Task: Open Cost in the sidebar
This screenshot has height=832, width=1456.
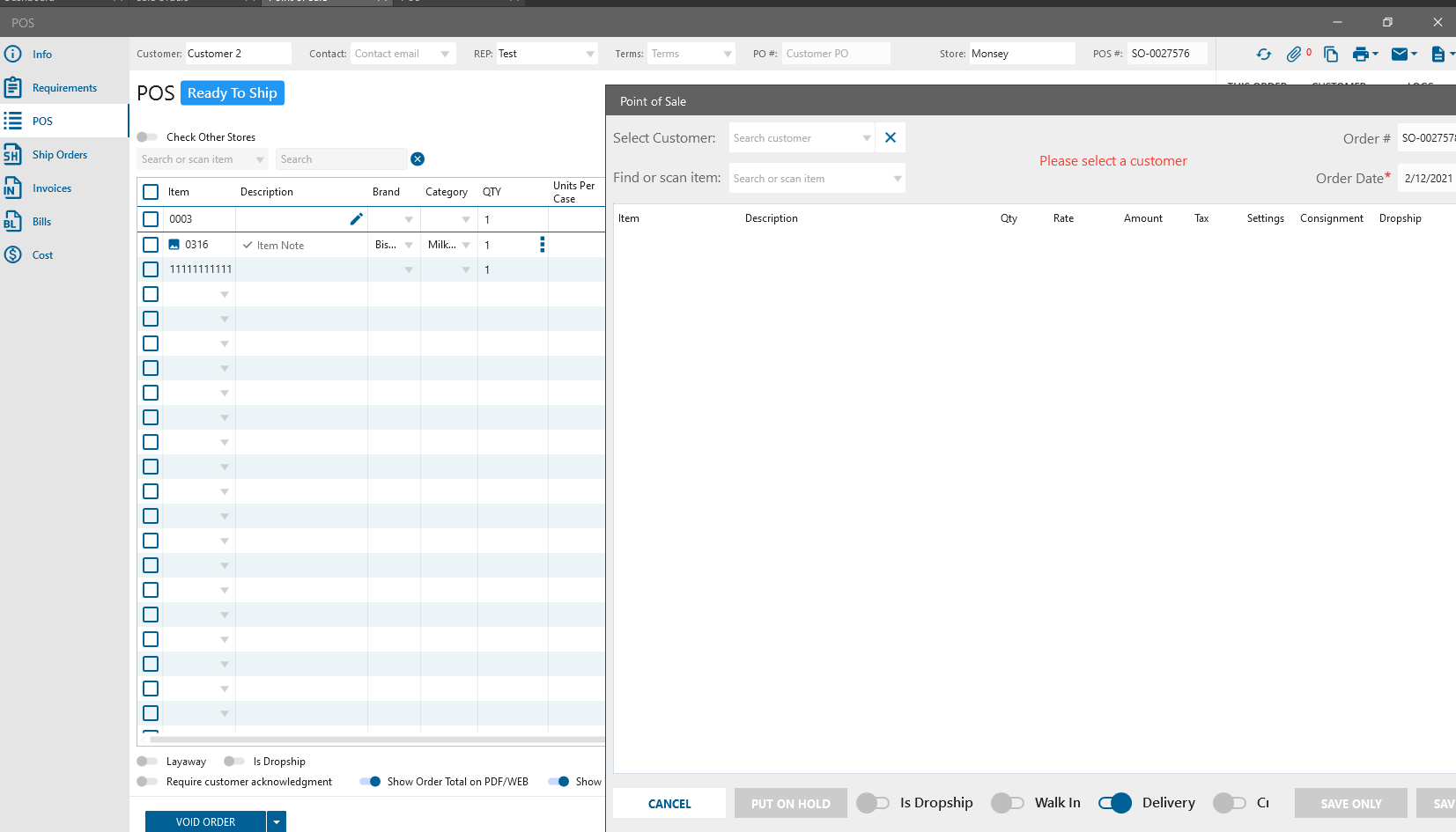Action: (42, 255)
